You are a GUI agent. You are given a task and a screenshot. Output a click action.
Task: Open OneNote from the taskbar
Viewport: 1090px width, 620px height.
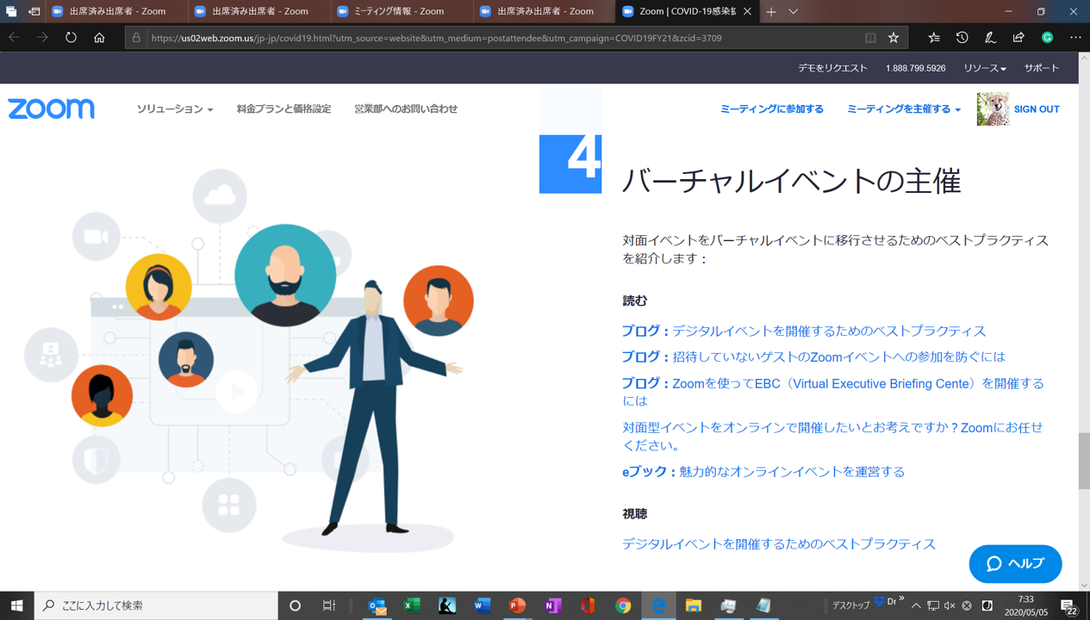(553, 605)
